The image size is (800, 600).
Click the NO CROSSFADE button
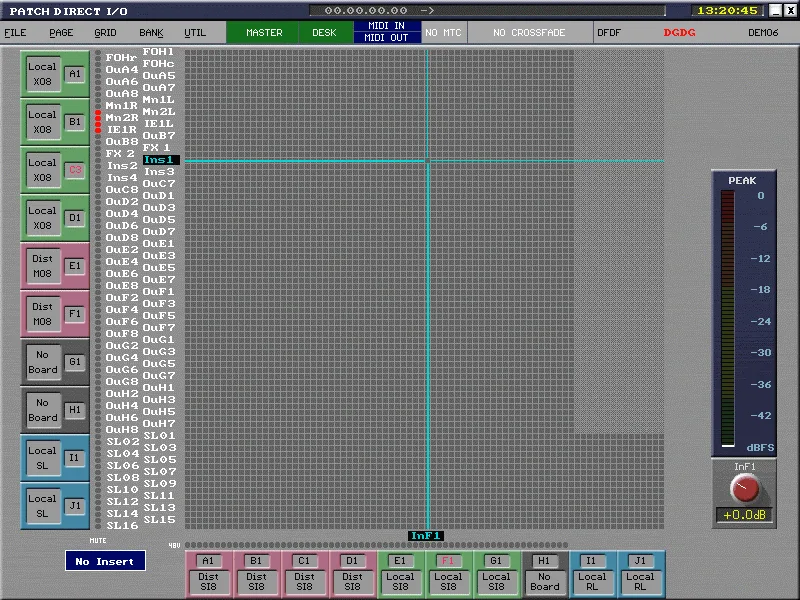(529, 32)
